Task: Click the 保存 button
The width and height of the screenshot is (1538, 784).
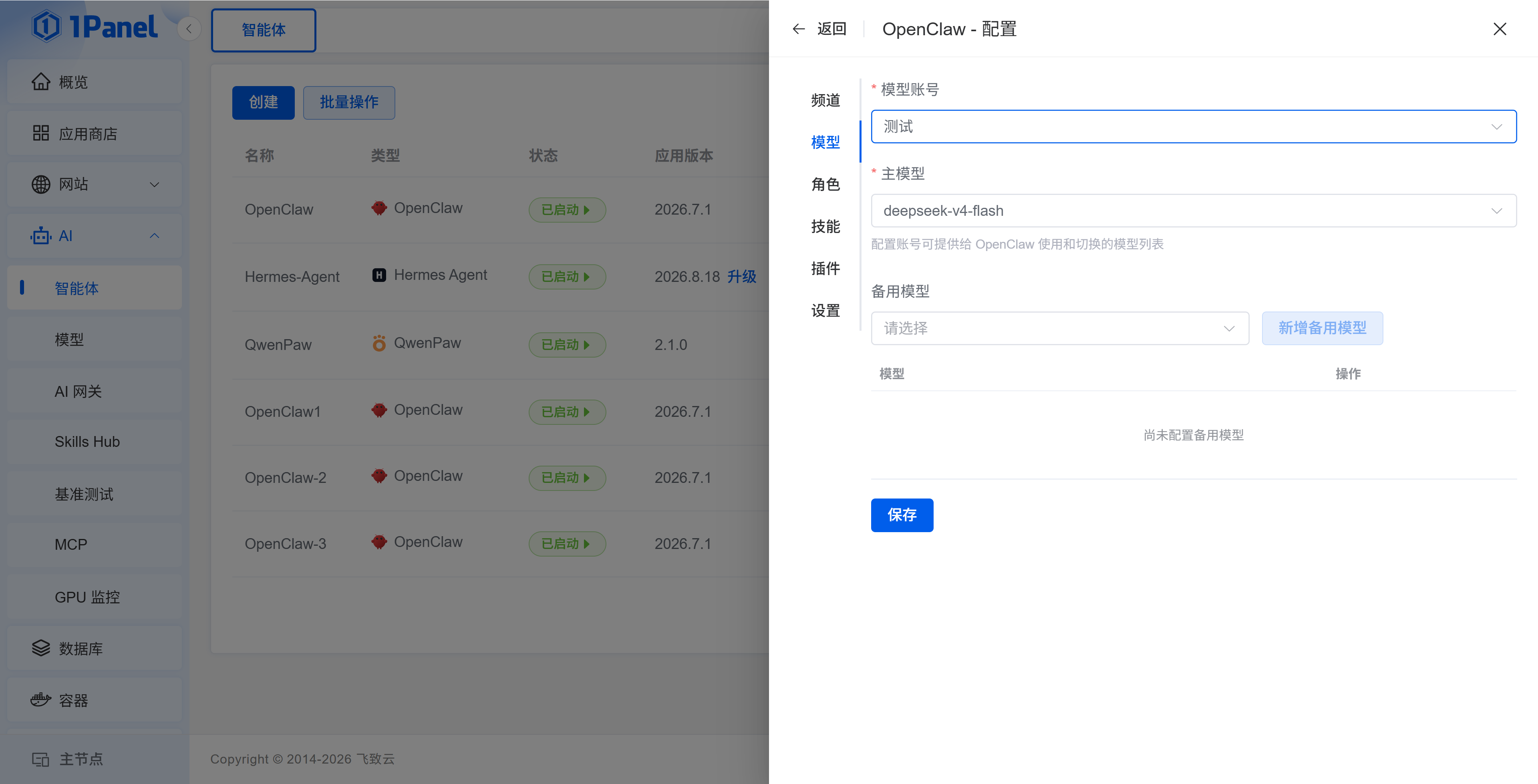Action: coord(902,515)
